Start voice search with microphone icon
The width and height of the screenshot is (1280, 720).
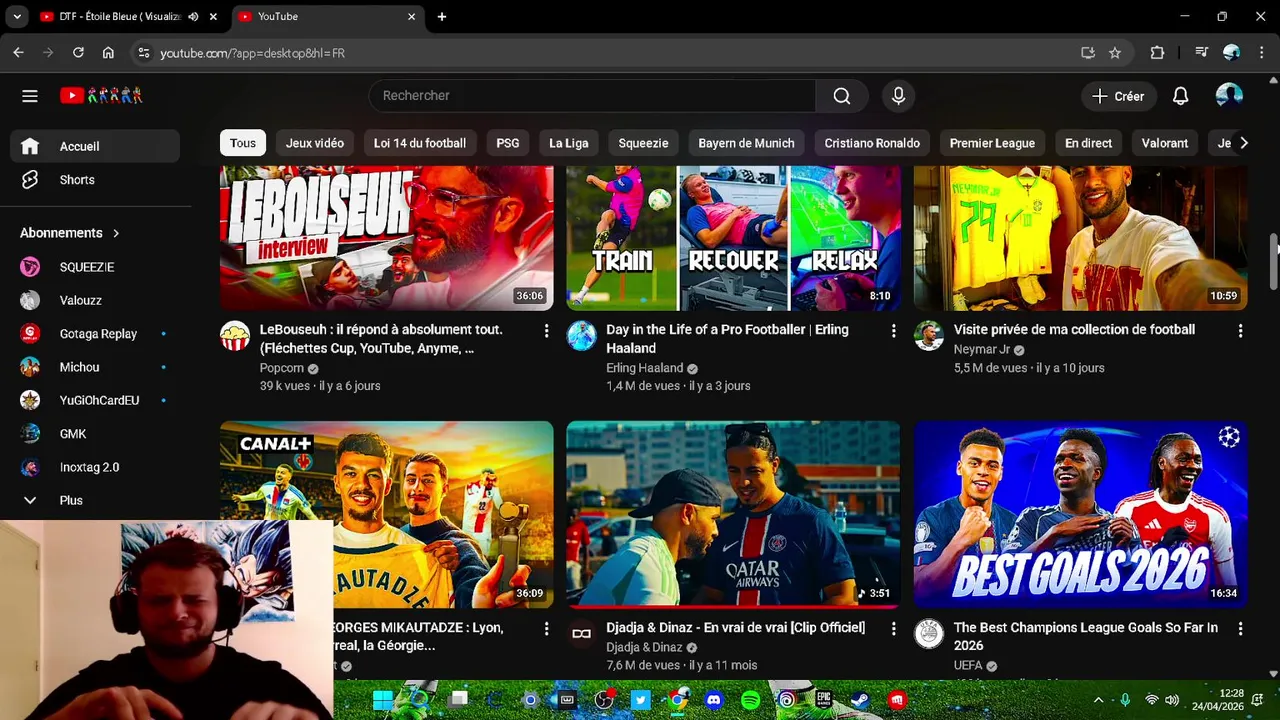898,96
